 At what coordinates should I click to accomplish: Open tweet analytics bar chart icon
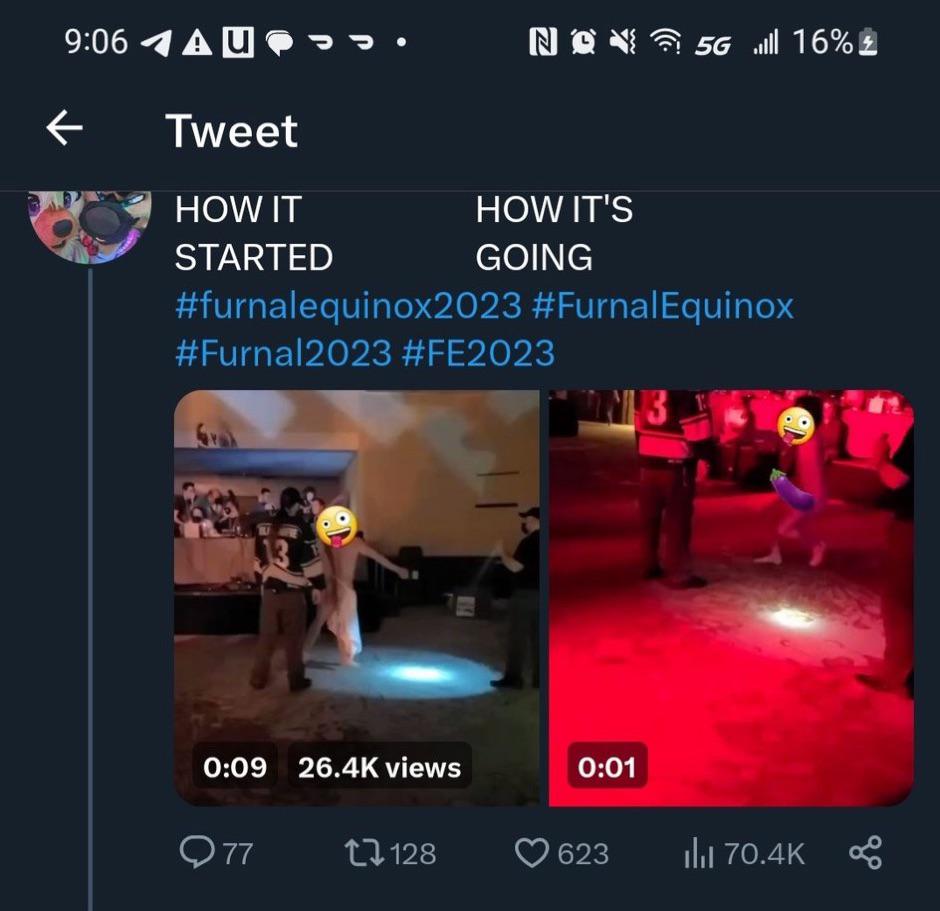697,853
